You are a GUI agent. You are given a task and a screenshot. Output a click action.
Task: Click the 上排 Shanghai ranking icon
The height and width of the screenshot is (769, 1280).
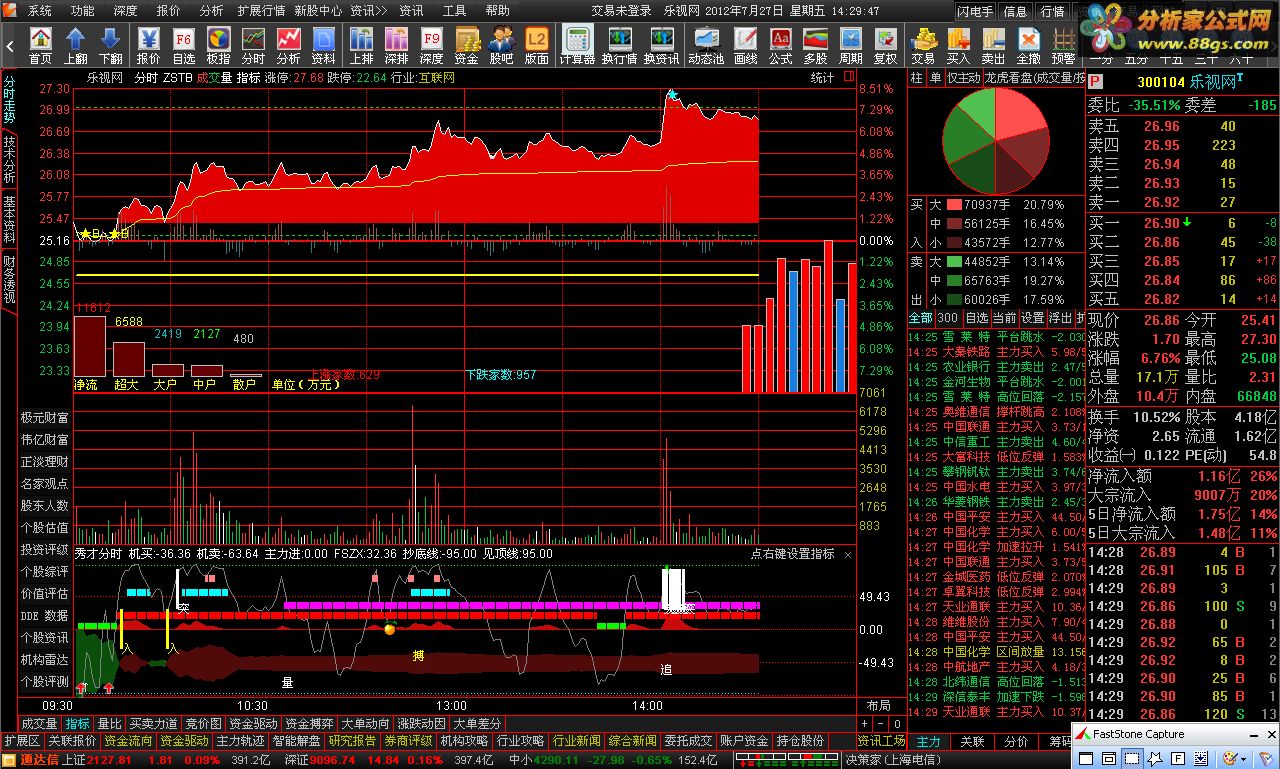[x=361, y=46]
